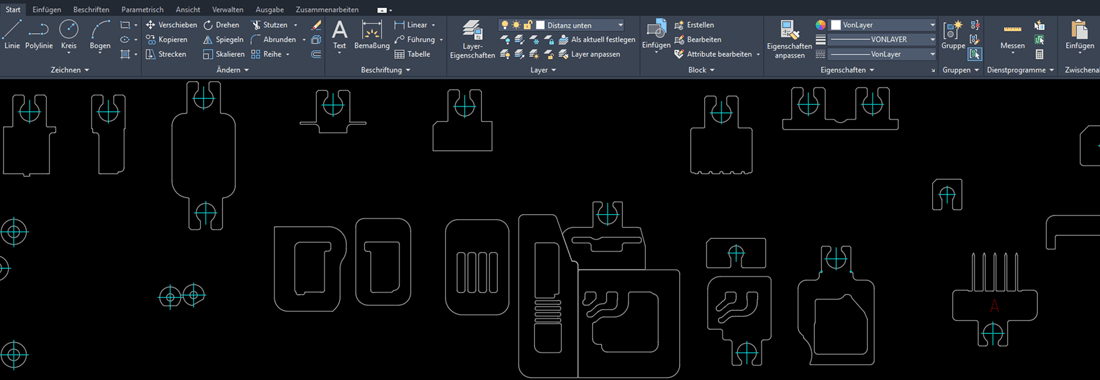The width and height of the screenshot is (1100, 380).
Task: Click Erstellen in Block panel
Action: tap(694, 25)
